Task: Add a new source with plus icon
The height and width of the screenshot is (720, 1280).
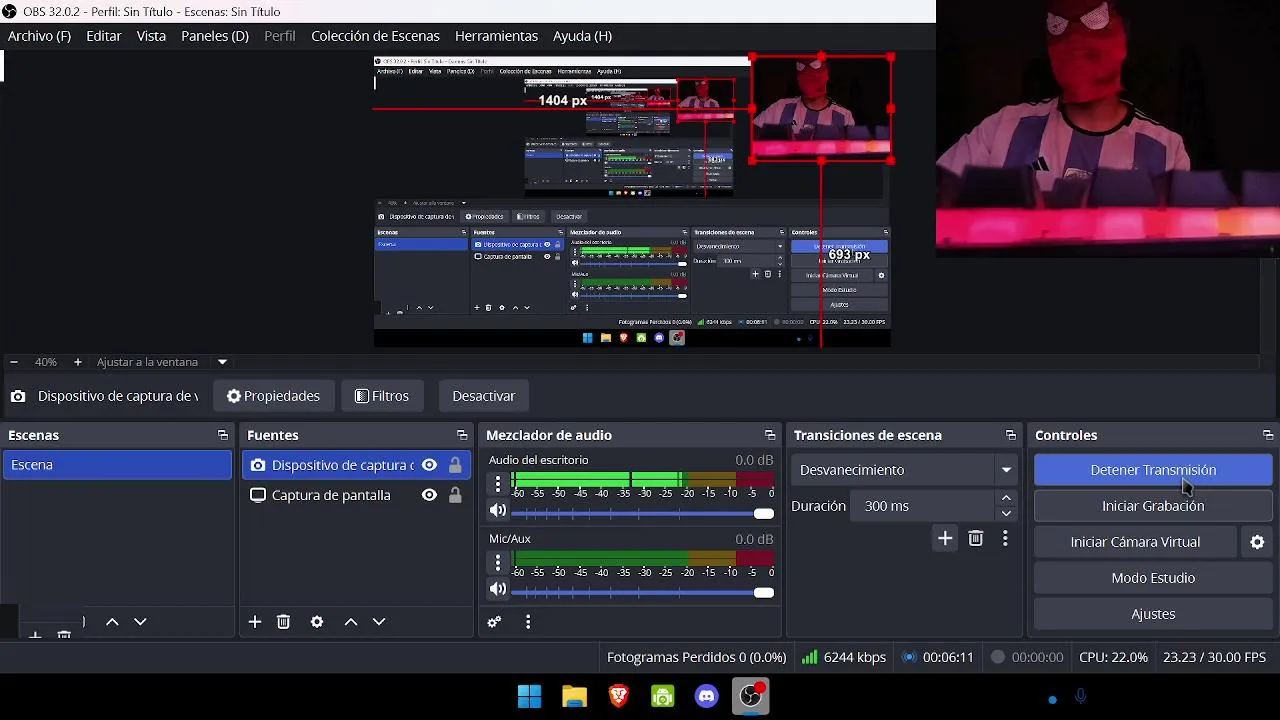Action: click(255, 622)
